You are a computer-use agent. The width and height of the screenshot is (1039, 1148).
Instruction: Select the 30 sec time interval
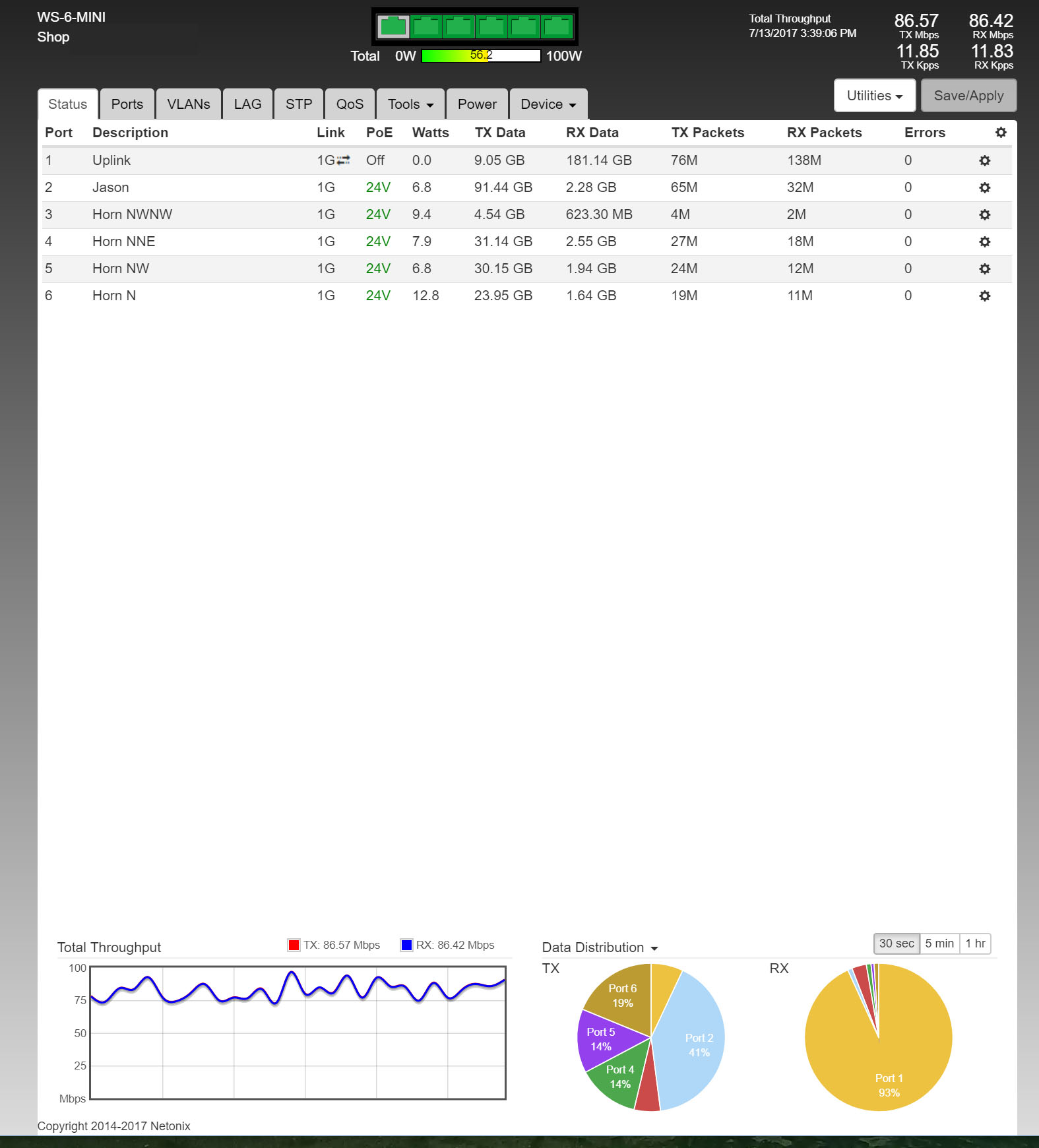pyautogui.click(x=896, y=943)
